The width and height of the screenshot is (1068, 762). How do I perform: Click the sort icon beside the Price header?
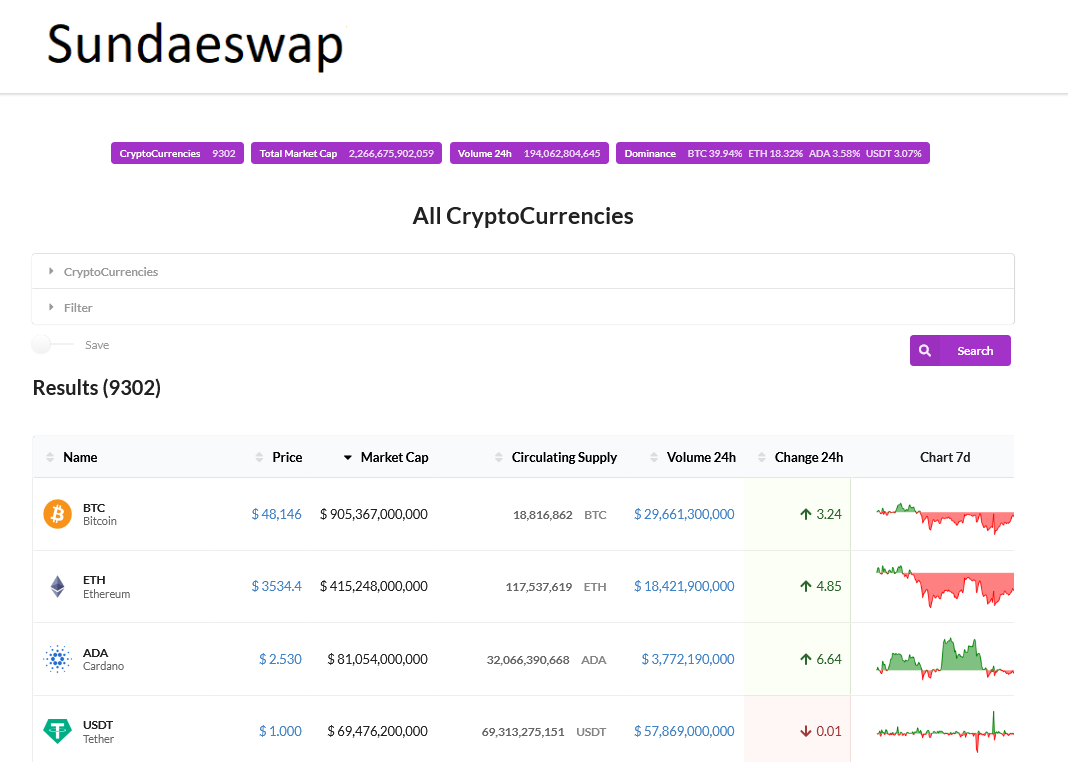[258, 457]
